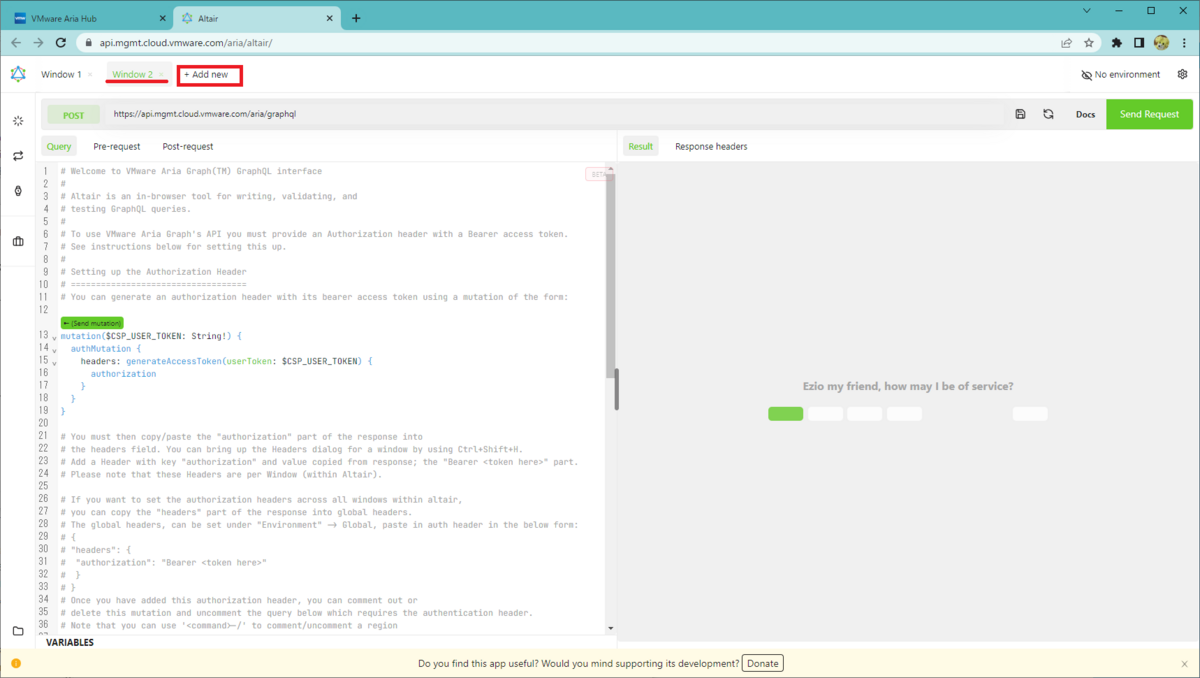This screenshot has height=678, width=1200.
Task: Bookmark the page with the star icon
Action: pyautogui.click(x=1088, y=43)
